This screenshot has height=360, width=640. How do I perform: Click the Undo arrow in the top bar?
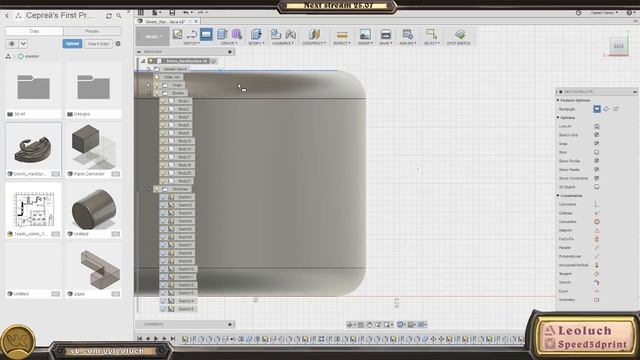pos(186,13)
